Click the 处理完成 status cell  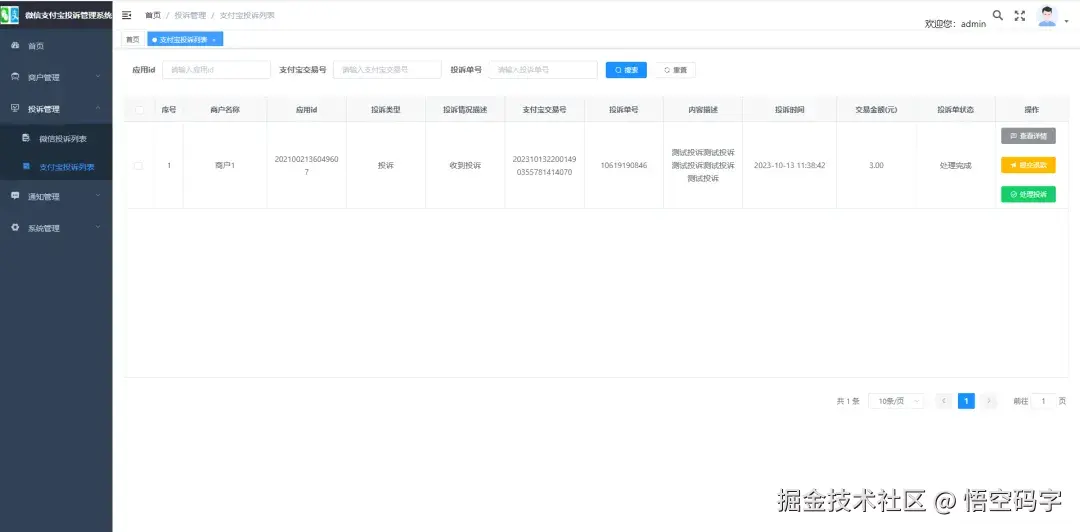pos(955,165)
